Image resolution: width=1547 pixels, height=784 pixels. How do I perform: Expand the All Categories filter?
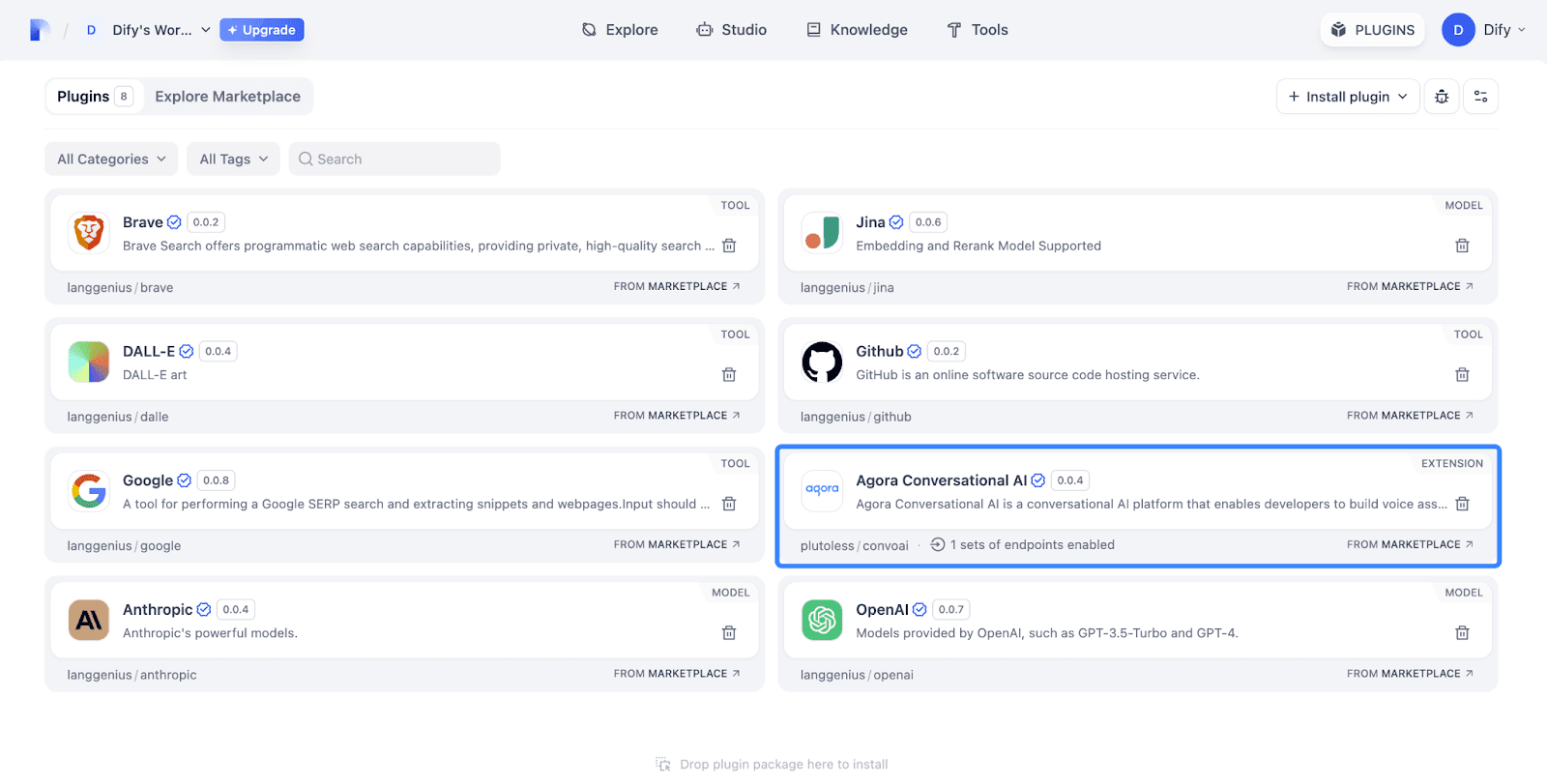click(111, 160)
